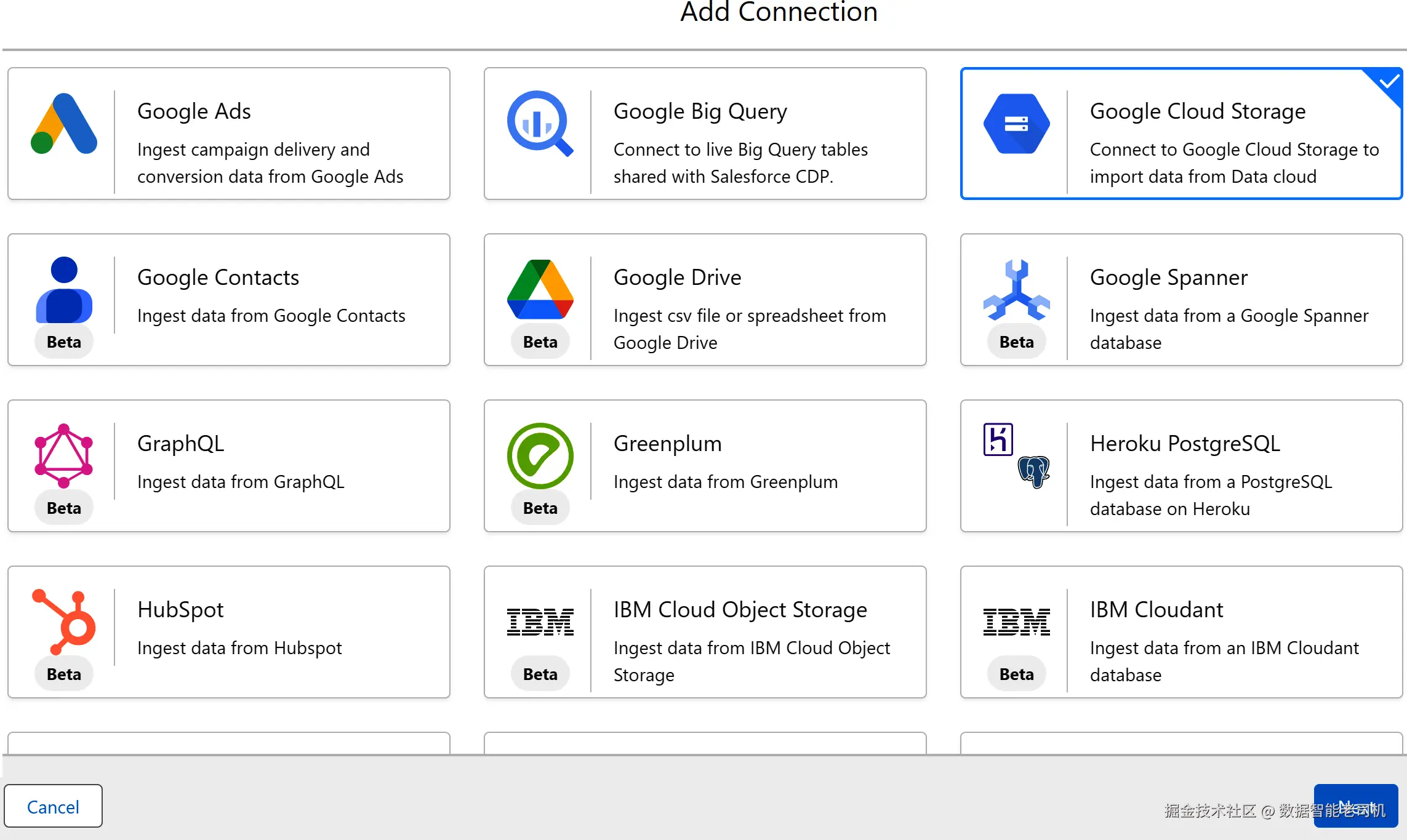This screenshot has width=1407, height=840.
Task: Click the Google Big Query magnifier icon
Action: click(540, 123)
